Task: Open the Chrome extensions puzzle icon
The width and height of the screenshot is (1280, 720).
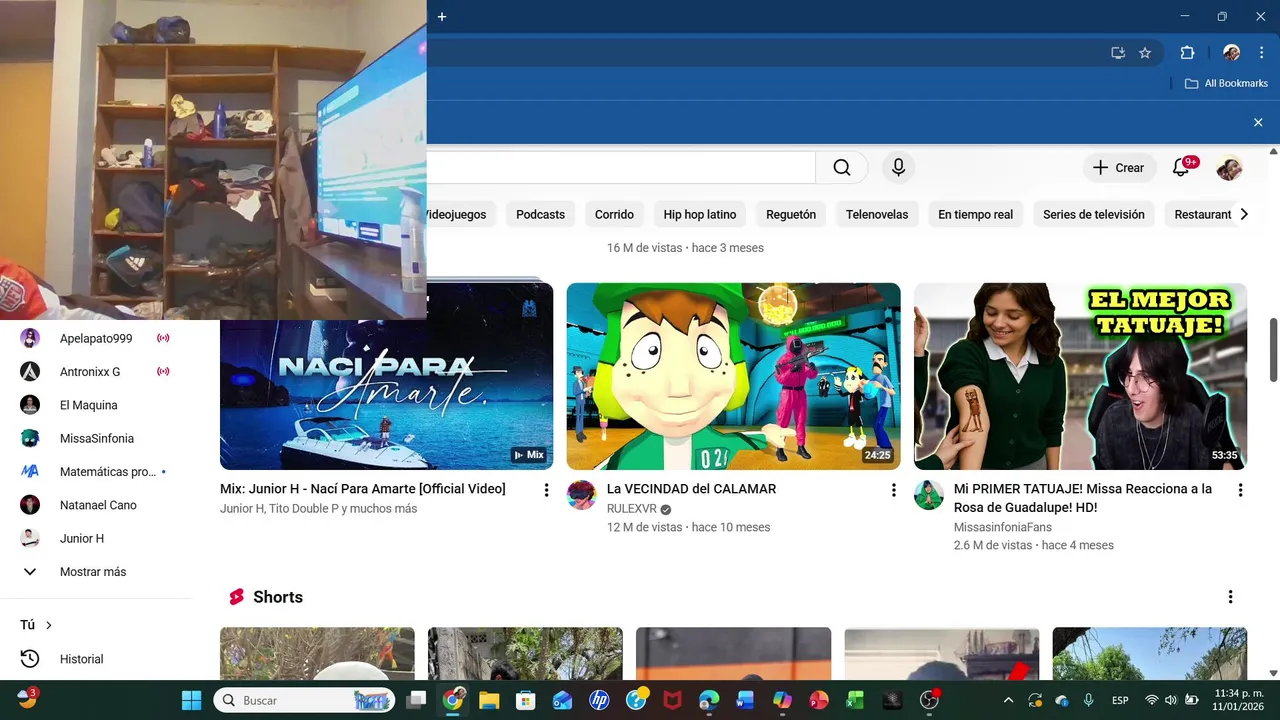Action: pos(1188,53)
